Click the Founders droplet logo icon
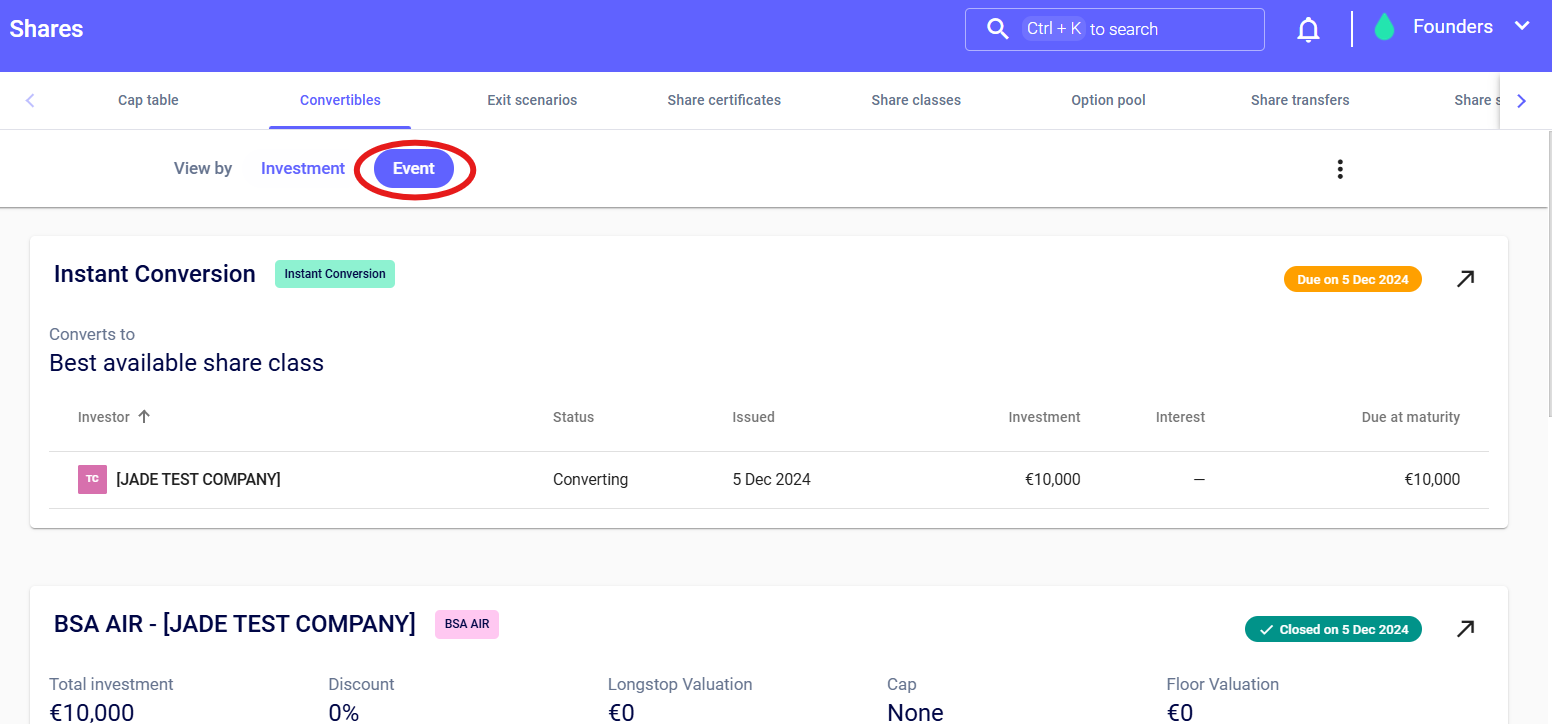The width and height of the screenshot is (1552, 724). 1384,28
